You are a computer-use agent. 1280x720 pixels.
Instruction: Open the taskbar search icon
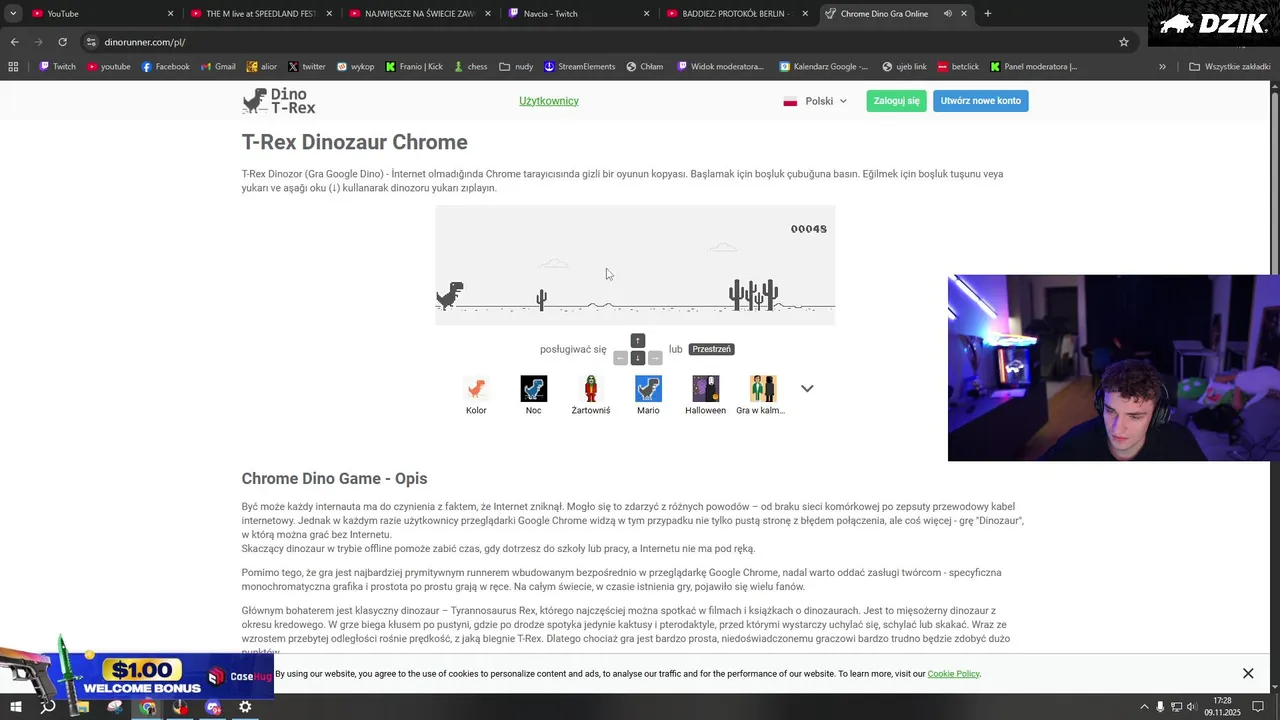point(47,707)
